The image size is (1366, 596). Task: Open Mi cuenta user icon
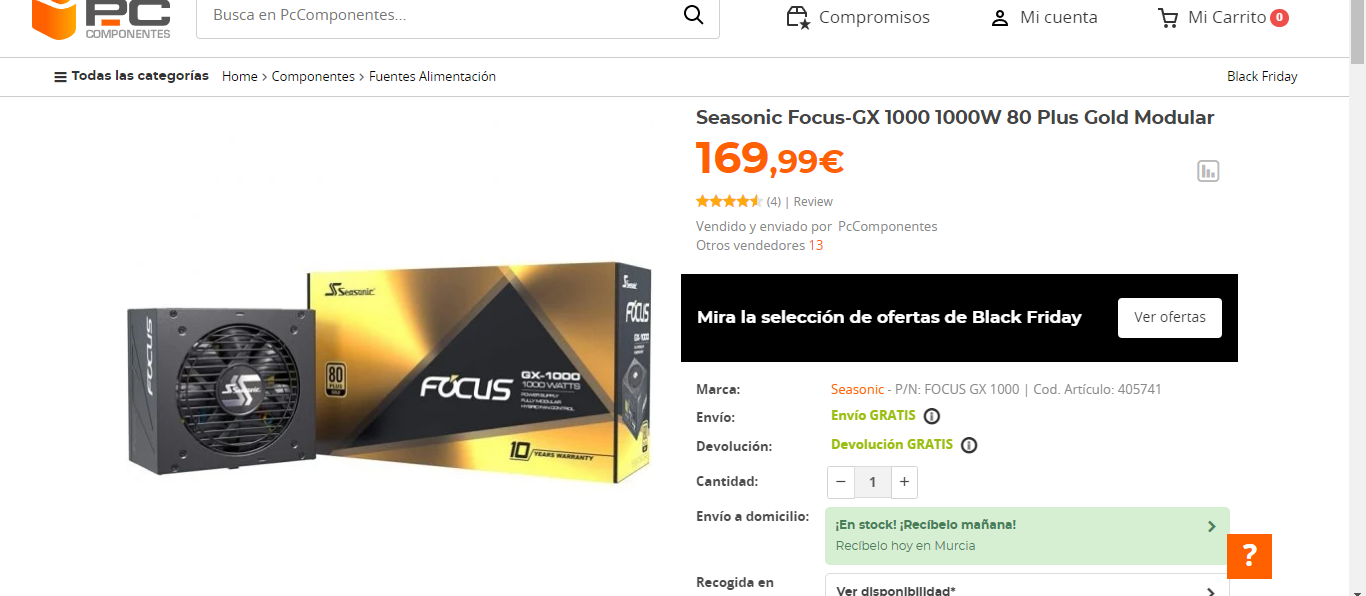coord(999,18)
